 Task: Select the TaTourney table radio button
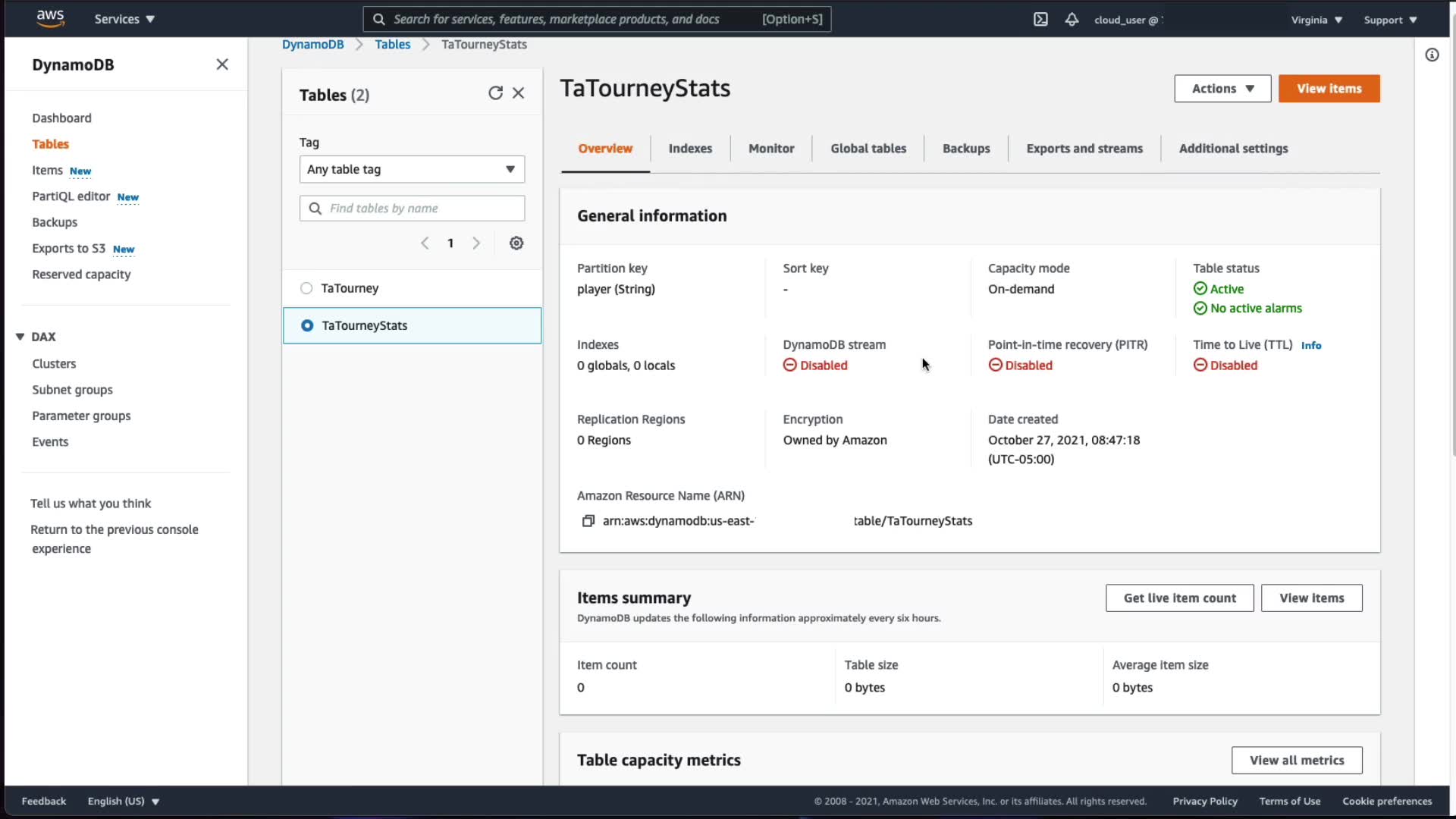tap(306, 288)
